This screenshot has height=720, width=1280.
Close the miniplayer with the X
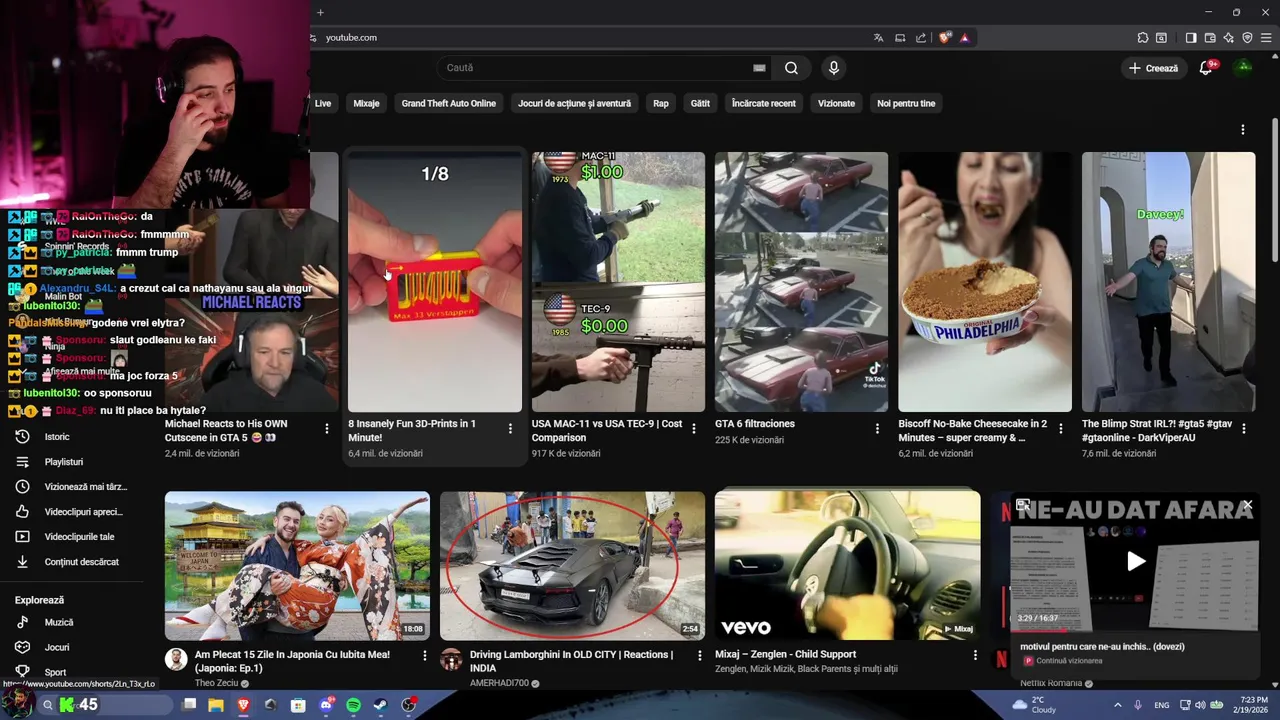1247,506
